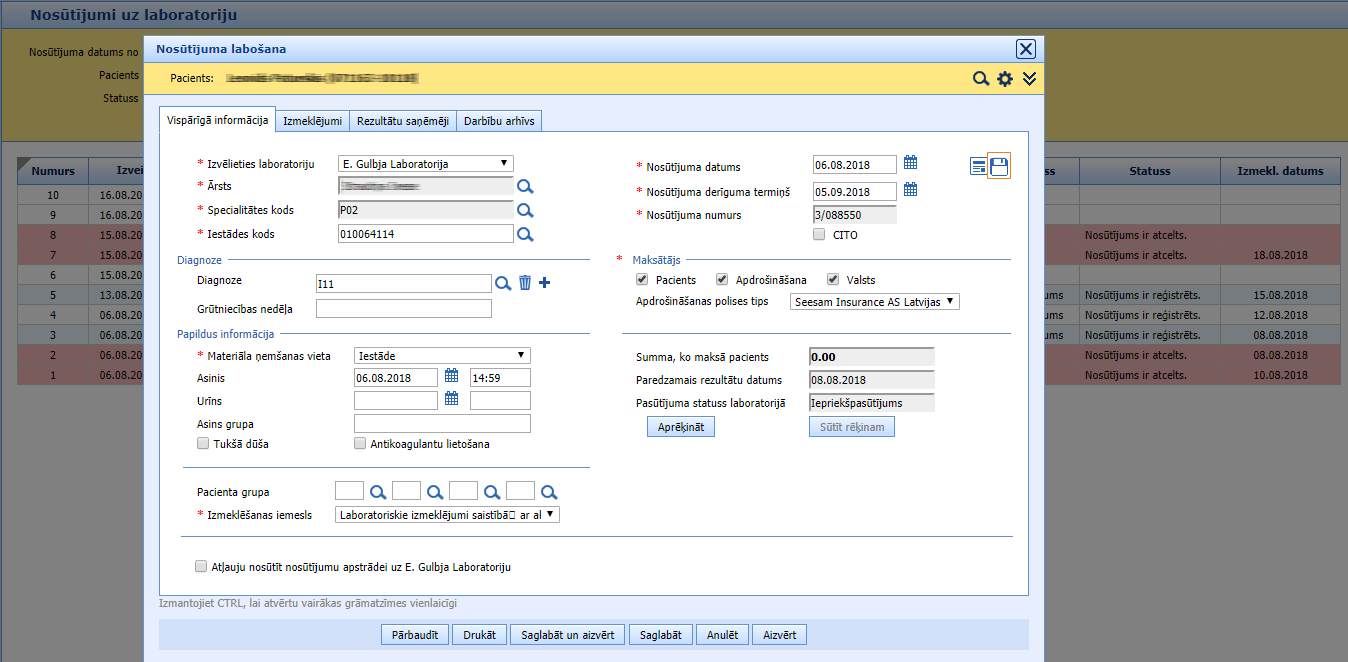Click the search icon beside Iestādes kods

(525, 234)
